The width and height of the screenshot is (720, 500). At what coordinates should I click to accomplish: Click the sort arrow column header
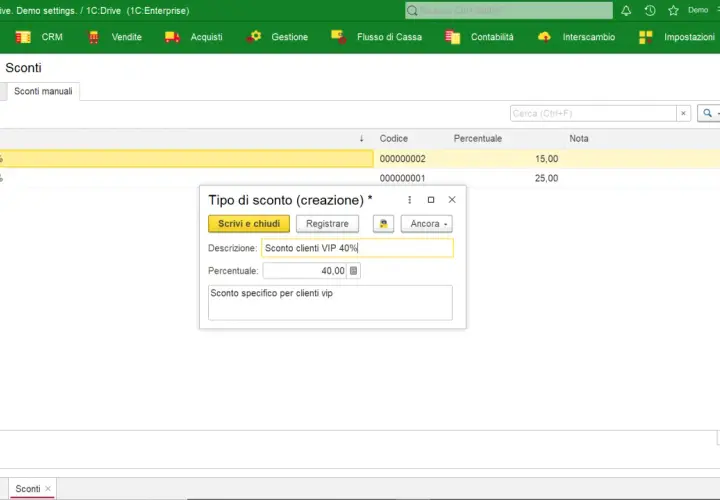pos(361,139)
